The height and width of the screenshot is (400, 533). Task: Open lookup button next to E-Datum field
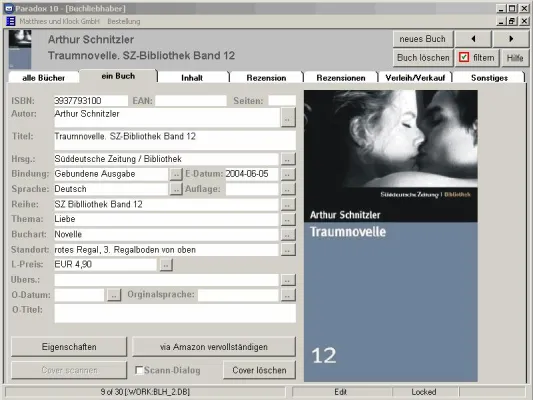288,174
